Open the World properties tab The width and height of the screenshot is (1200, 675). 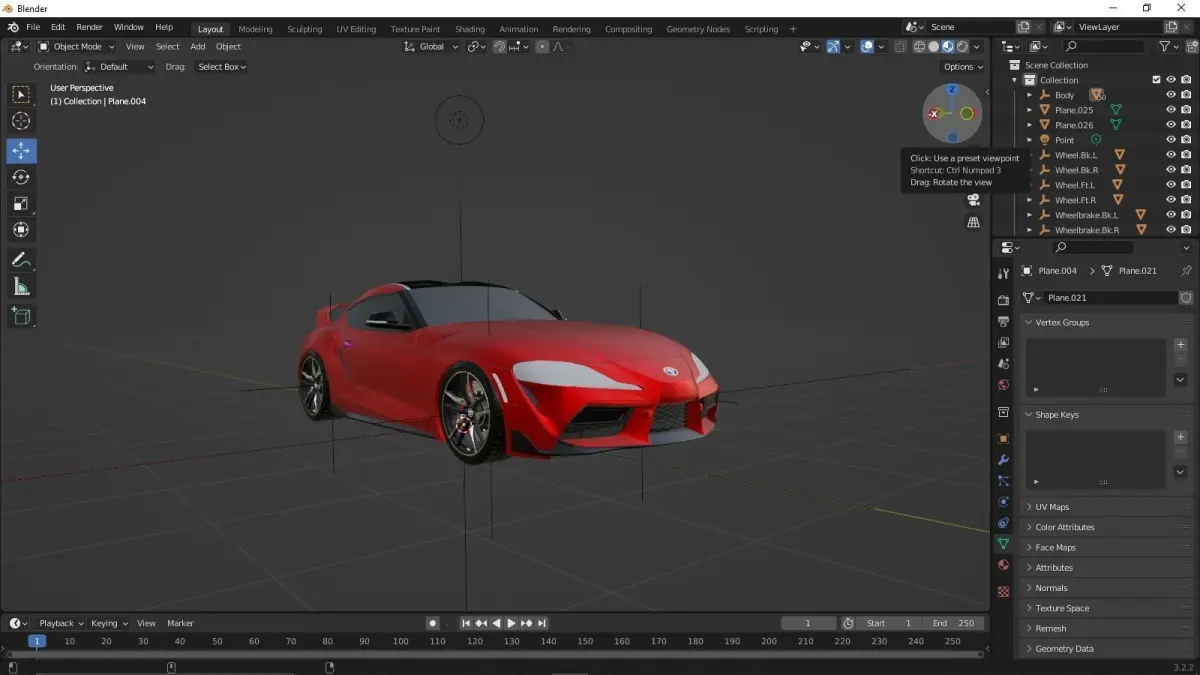1003,385
